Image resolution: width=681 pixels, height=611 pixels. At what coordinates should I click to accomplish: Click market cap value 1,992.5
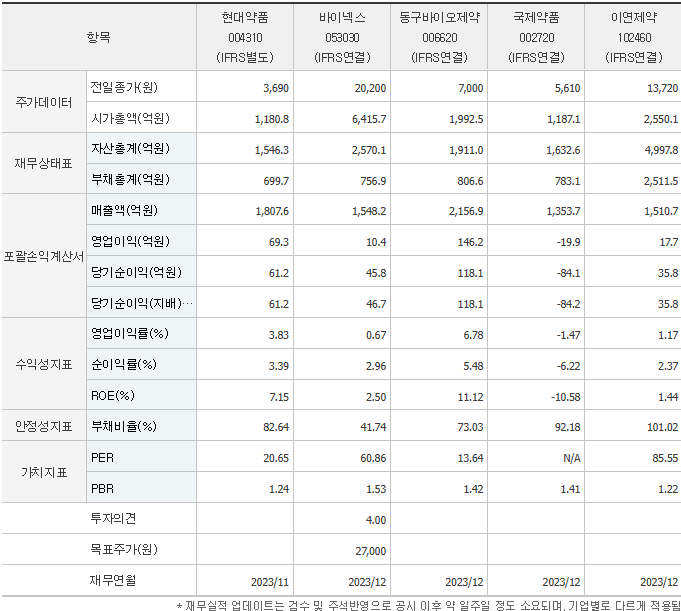pyautogui.click(x=466, y=119)
